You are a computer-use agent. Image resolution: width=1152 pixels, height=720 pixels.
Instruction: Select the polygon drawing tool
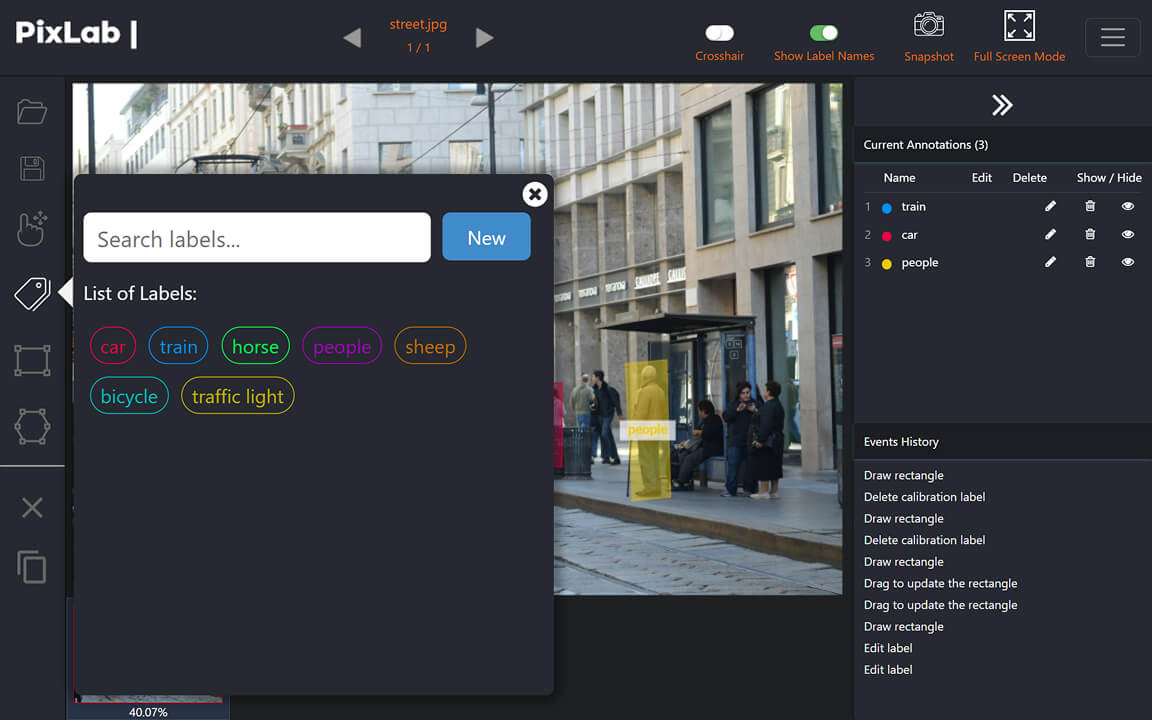coord(32,426)
